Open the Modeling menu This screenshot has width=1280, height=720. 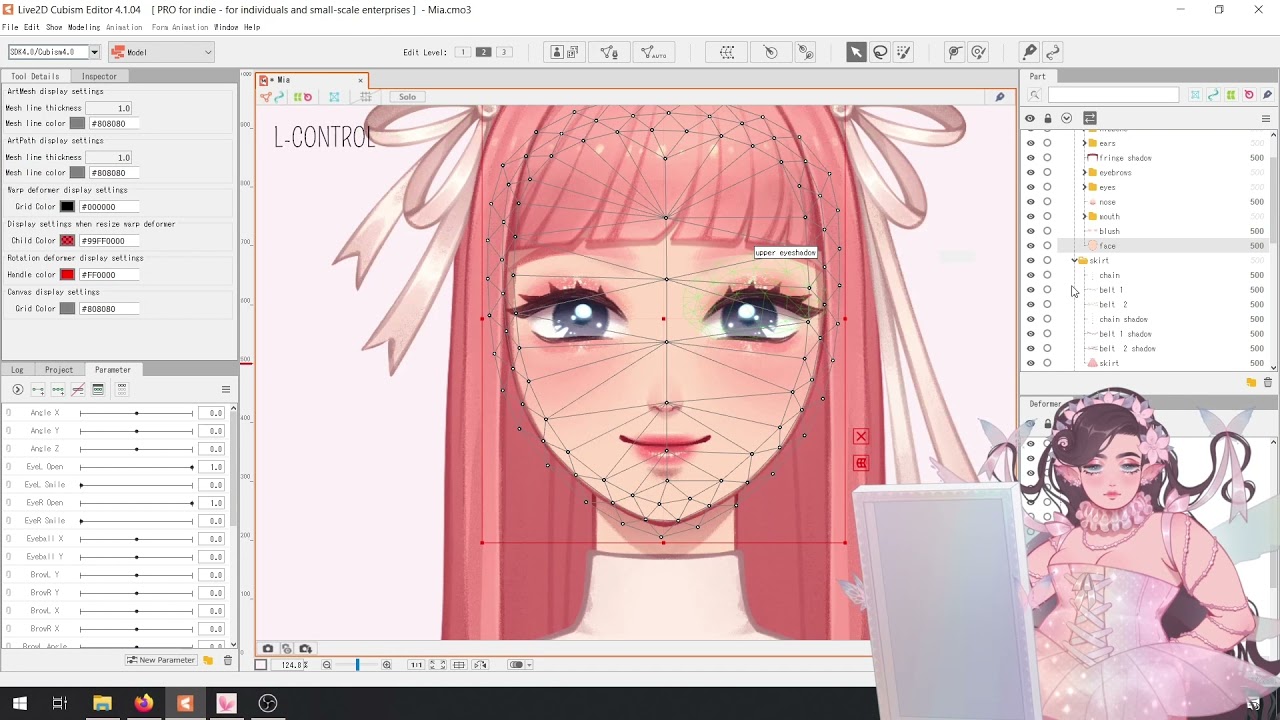(x=84, y=27)
